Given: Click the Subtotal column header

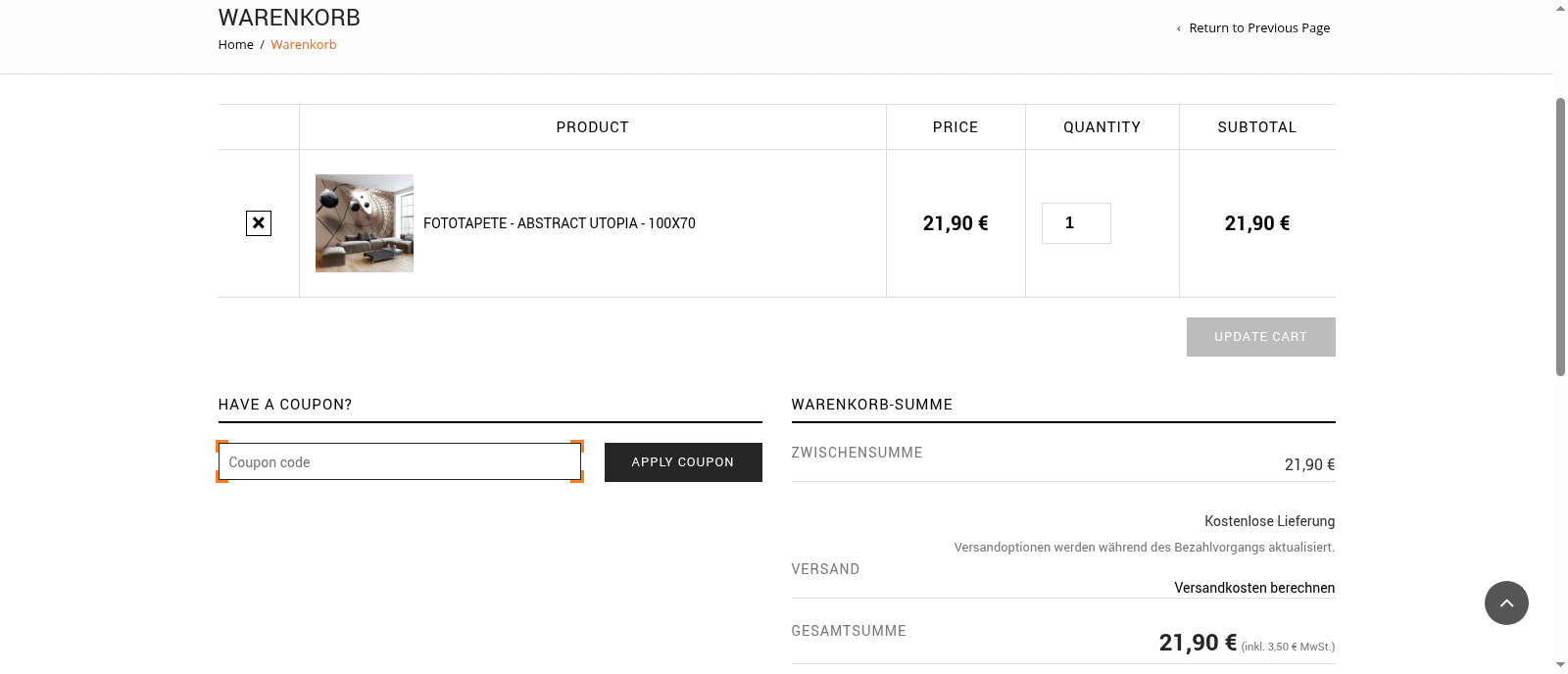Looking at the screenshot, I should coord(1256,127).
